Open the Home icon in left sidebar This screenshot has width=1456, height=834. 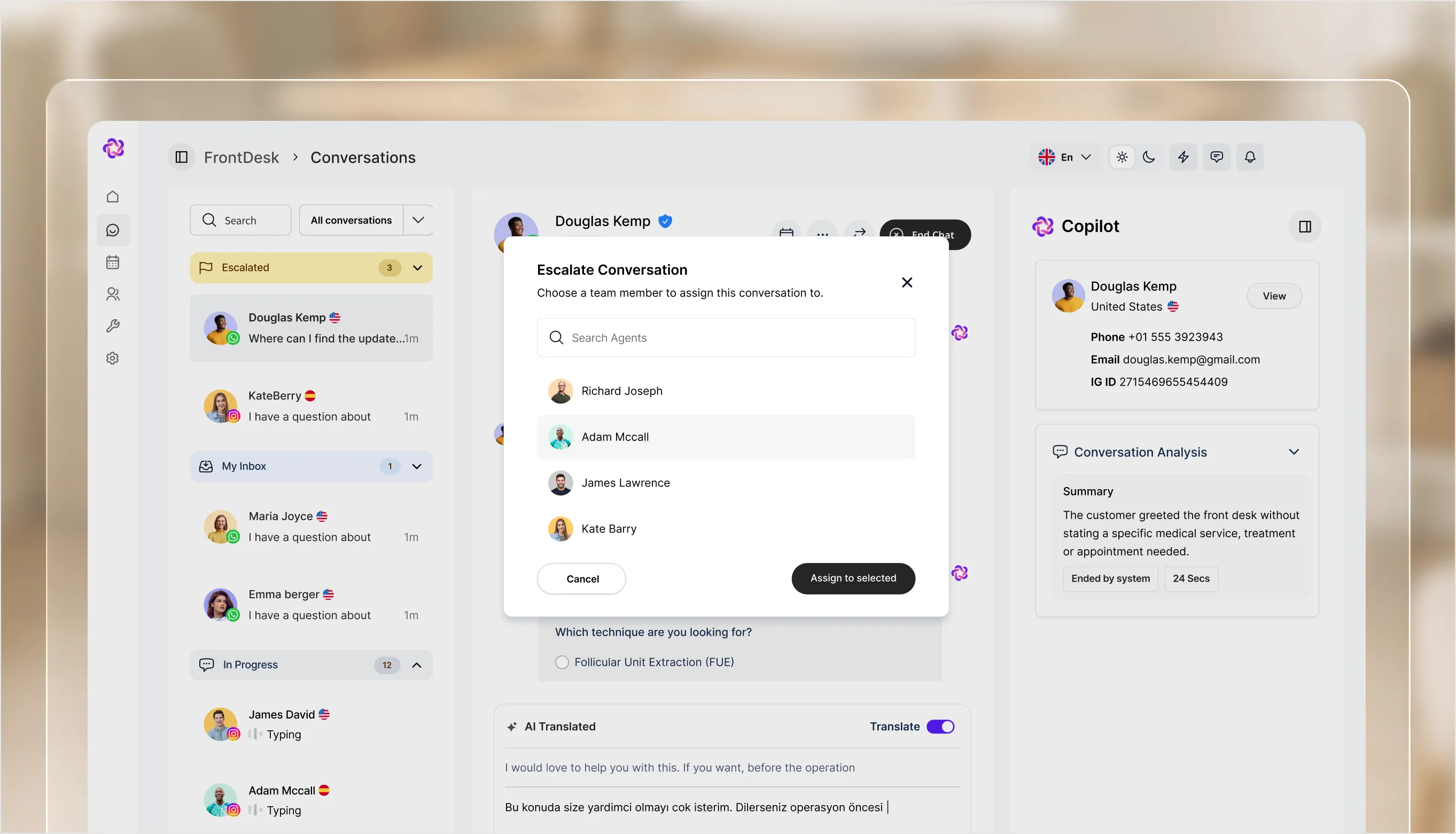click(x=113, y=197)
